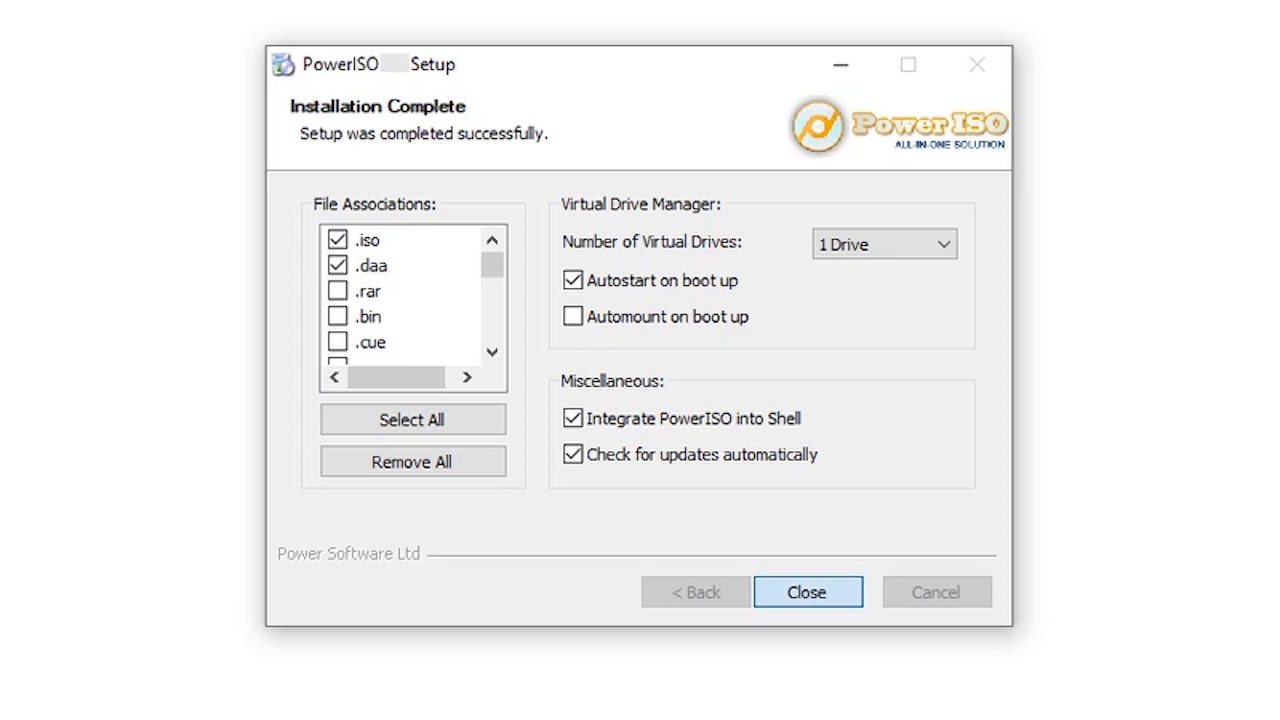Click the 'Power Software Ltd' footer text
The image size is (1280, 720).
[349, 554]
